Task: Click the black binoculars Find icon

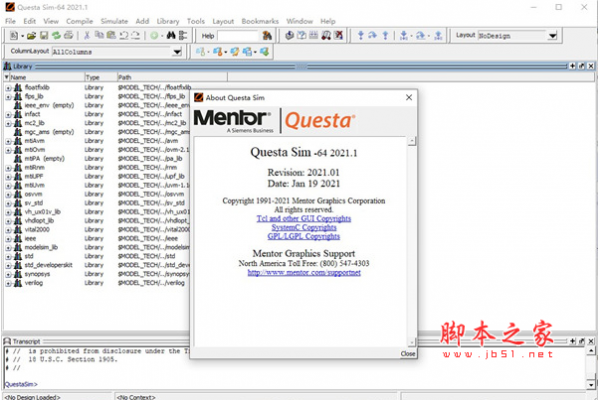Action: 171,36
